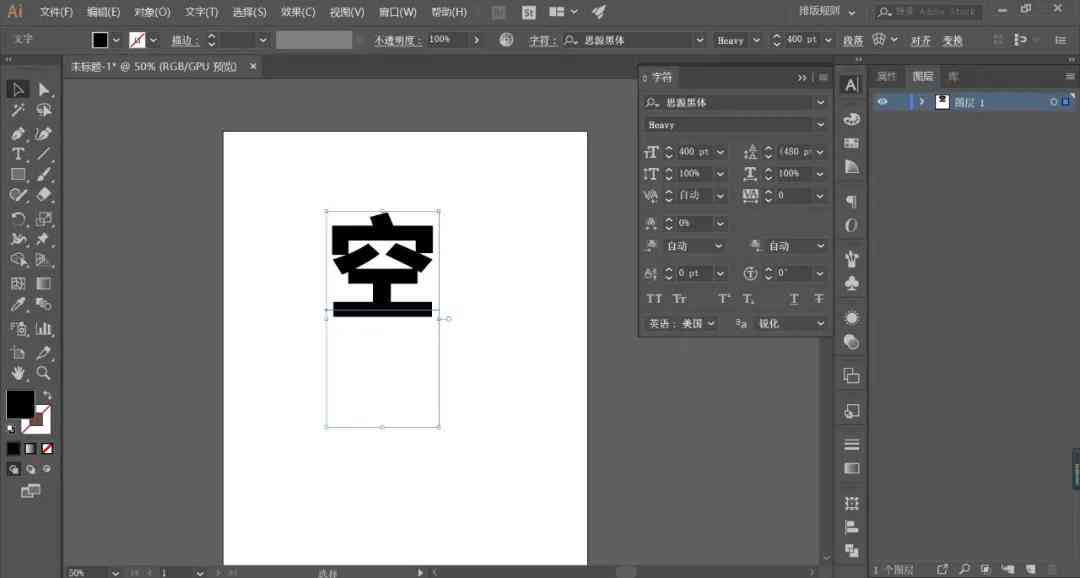The image size is (1080, 578).
Task: Open the Color palette panel in dock
Action: (x=851, y=119)
